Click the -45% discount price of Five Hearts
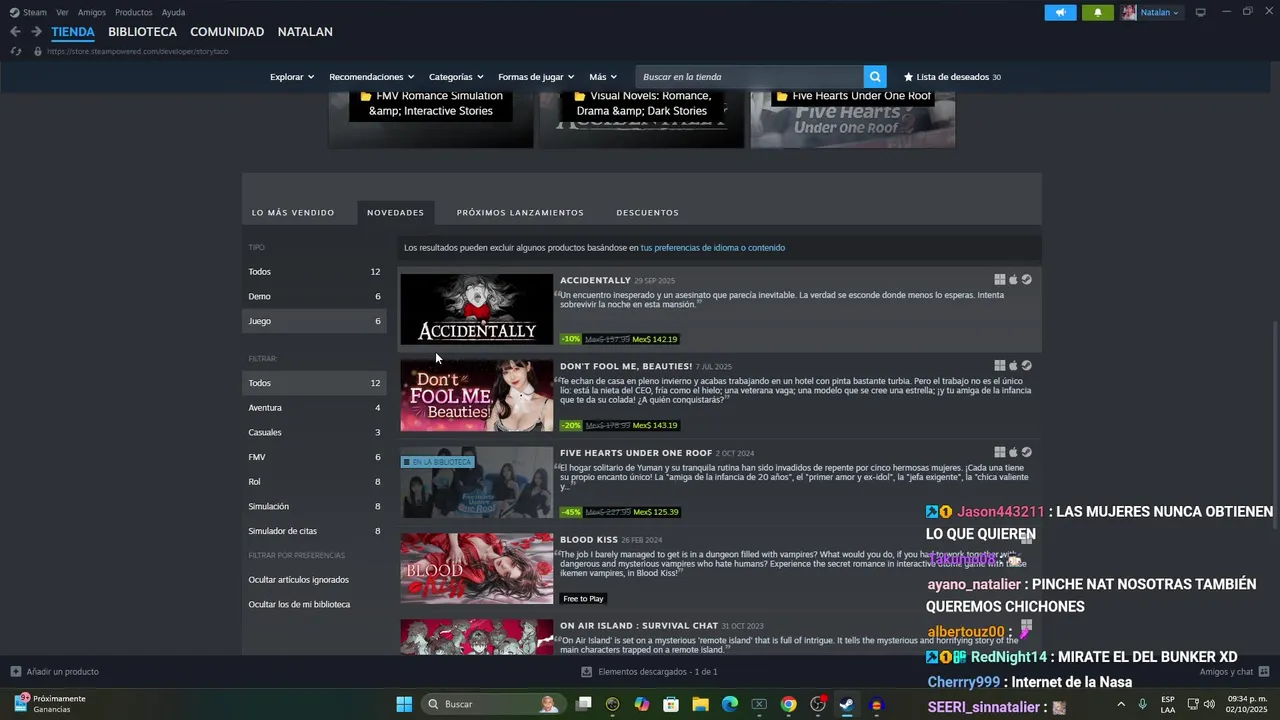 (x=620, y=512)
